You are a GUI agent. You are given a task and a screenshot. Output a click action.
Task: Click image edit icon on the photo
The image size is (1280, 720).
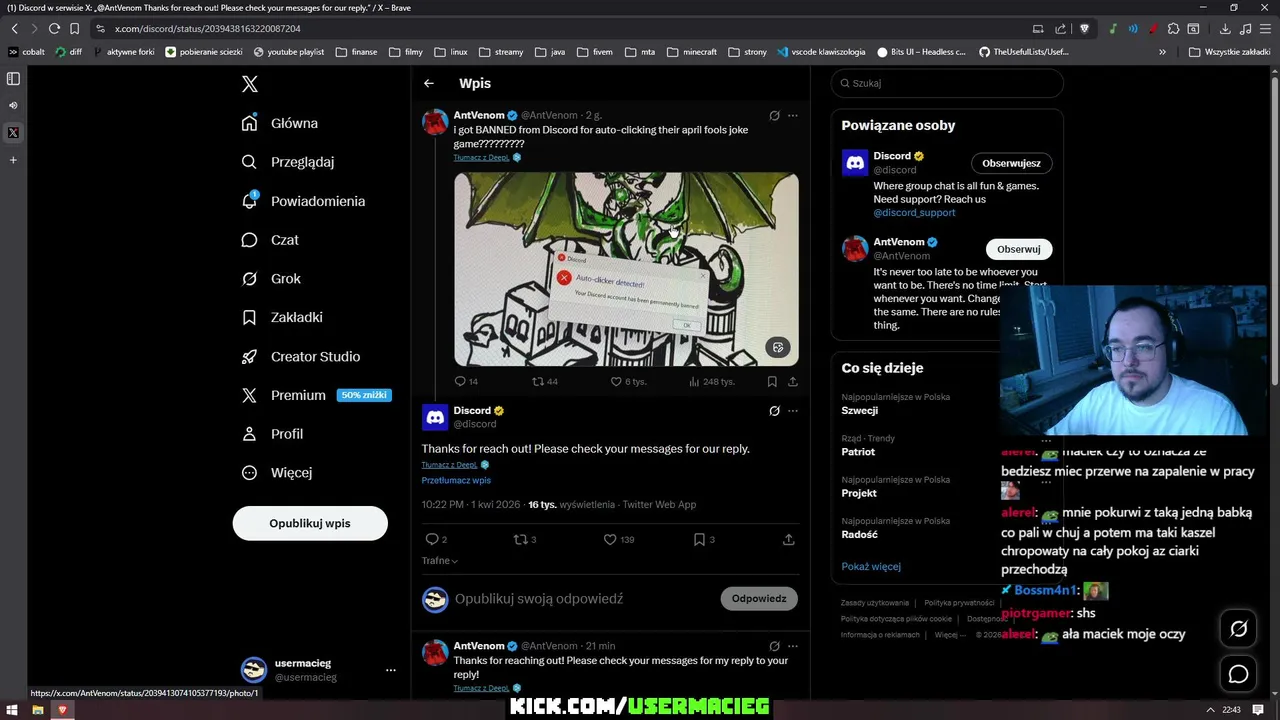coord(778,347)
